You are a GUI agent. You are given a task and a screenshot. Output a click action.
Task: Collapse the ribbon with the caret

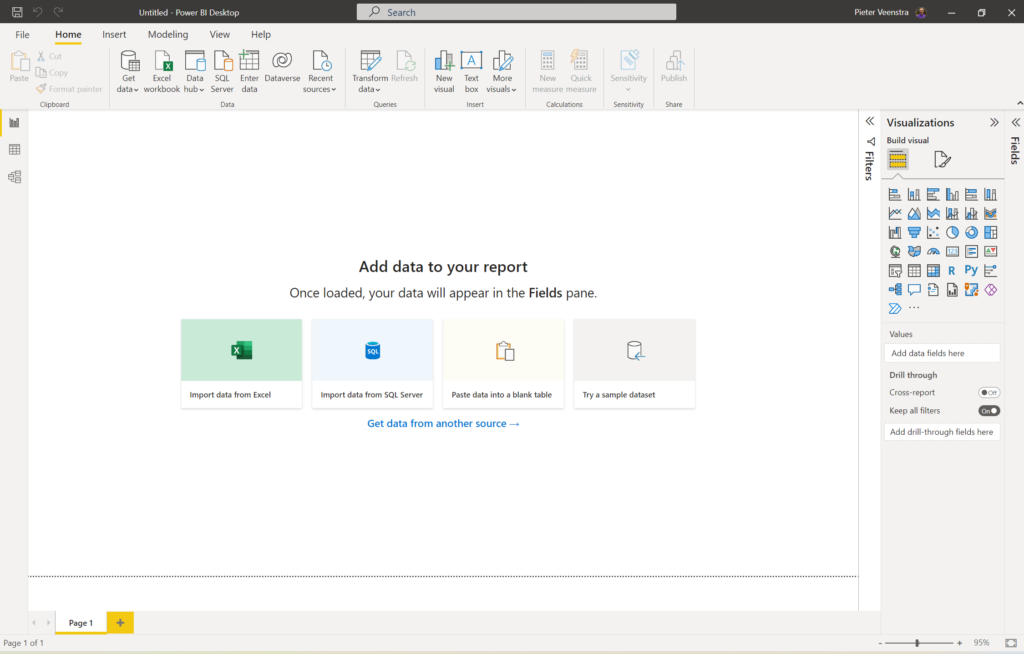1019,103
